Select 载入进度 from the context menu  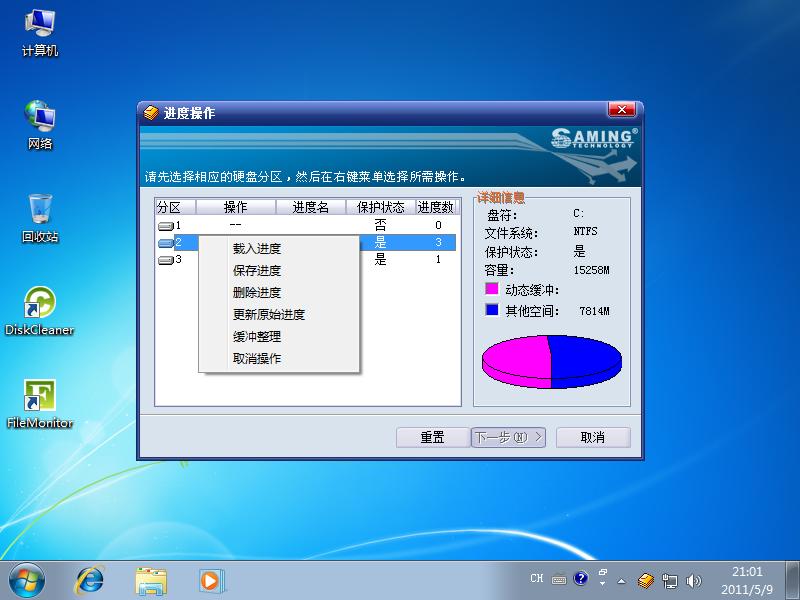coord(257,249)
